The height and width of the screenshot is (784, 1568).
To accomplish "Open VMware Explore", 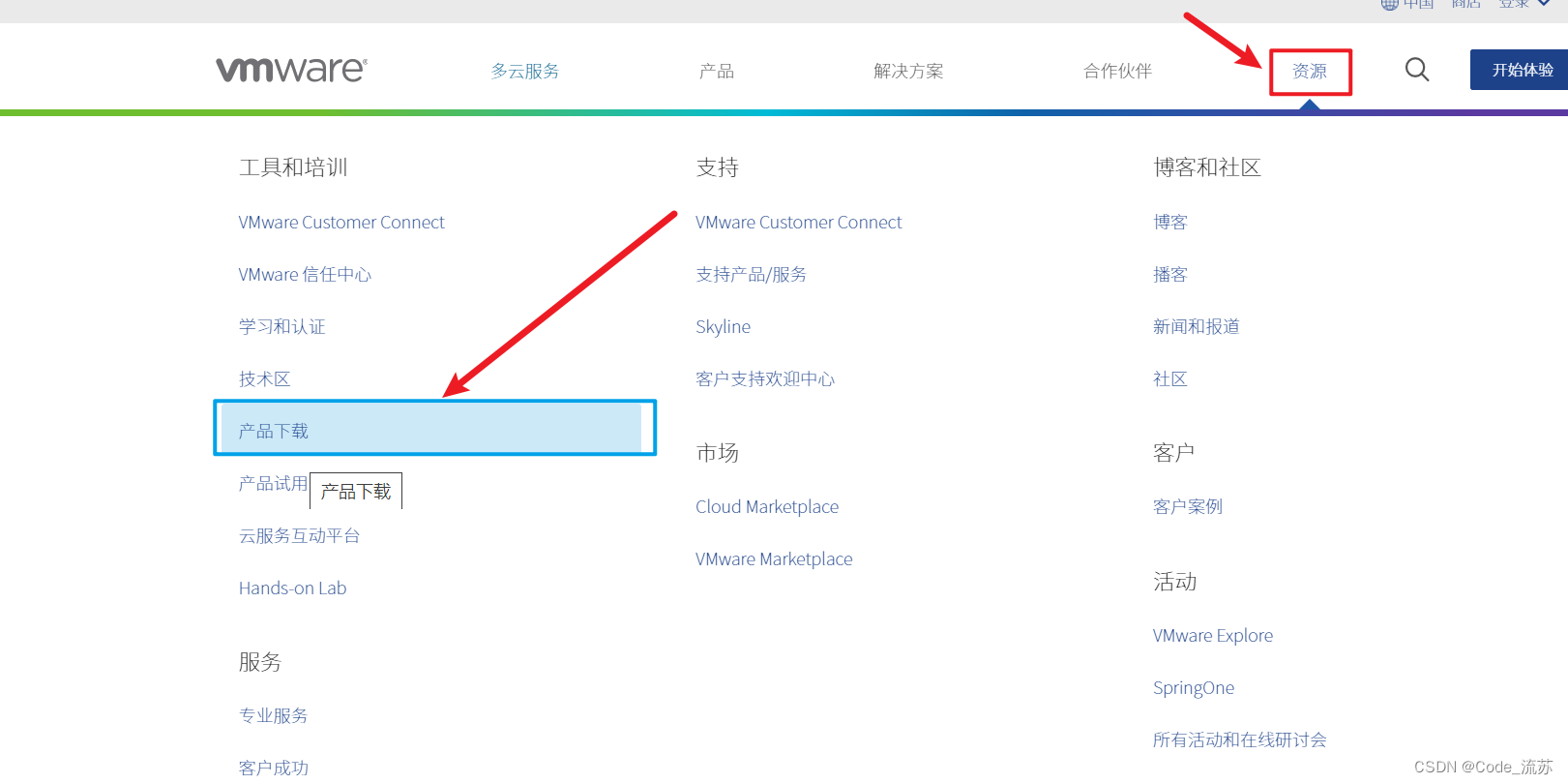I will [x=1213, y=636].
